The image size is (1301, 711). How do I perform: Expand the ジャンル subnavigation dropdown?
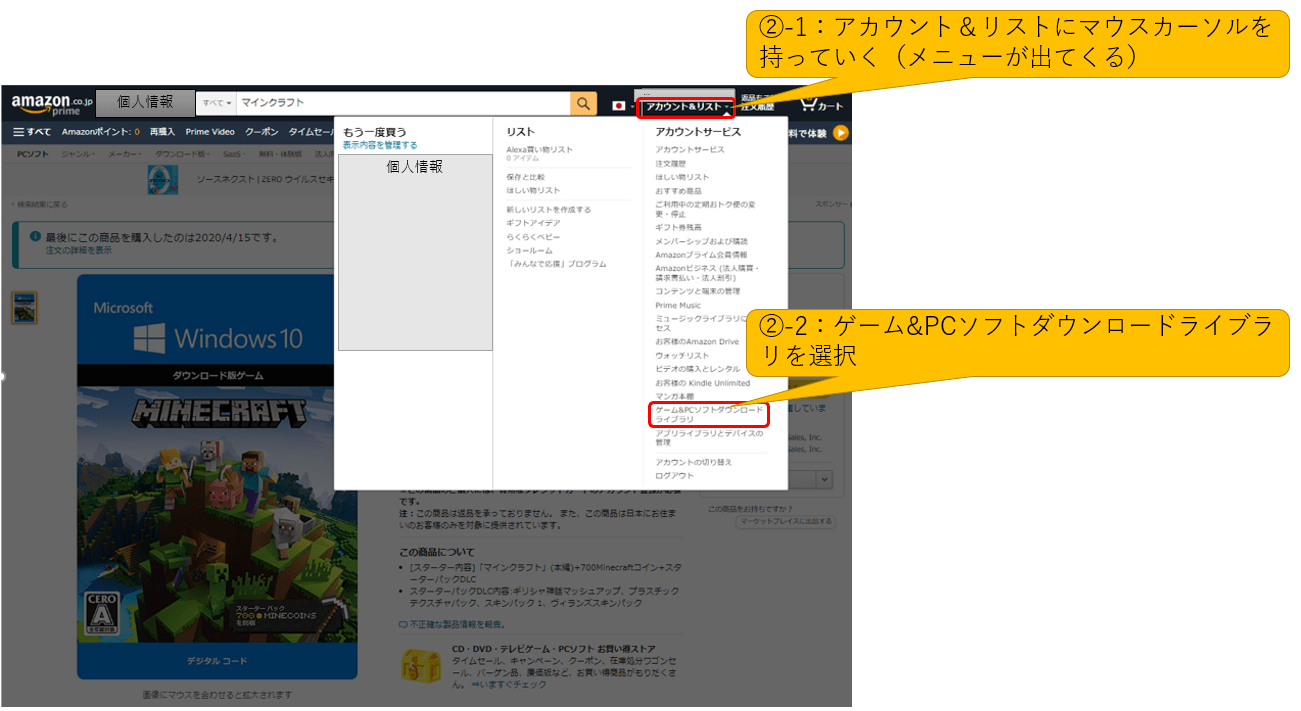coord(78,155)
